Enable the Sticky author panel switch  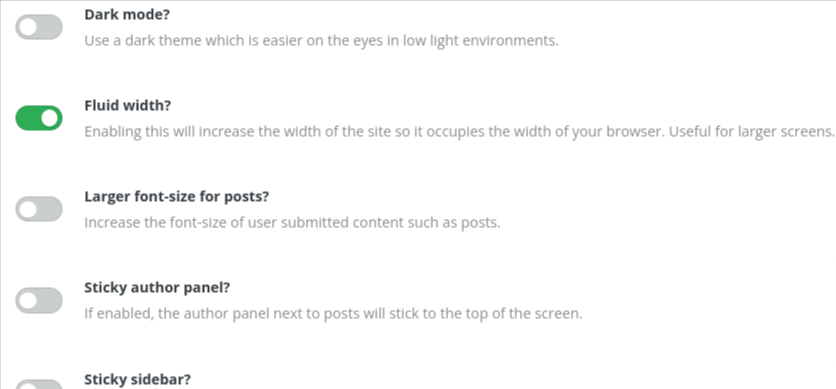click(38, 300)
